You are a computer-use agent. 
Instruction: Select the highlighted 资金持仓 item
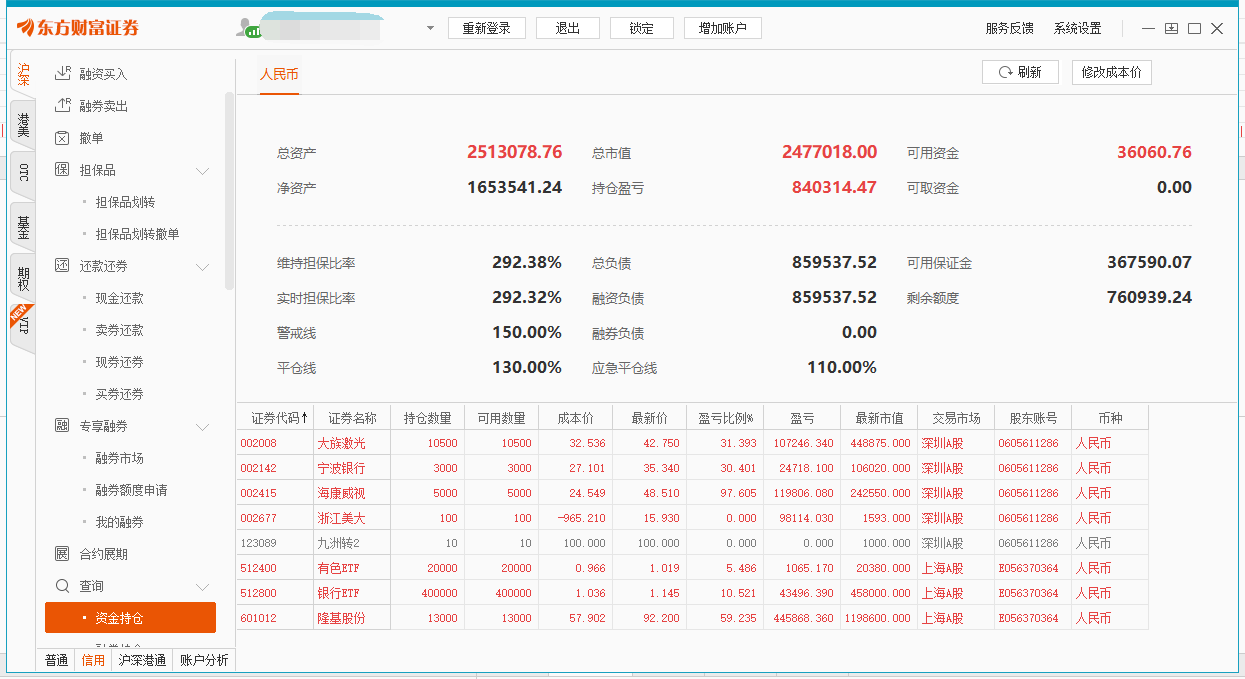click(x=130, y=617)
